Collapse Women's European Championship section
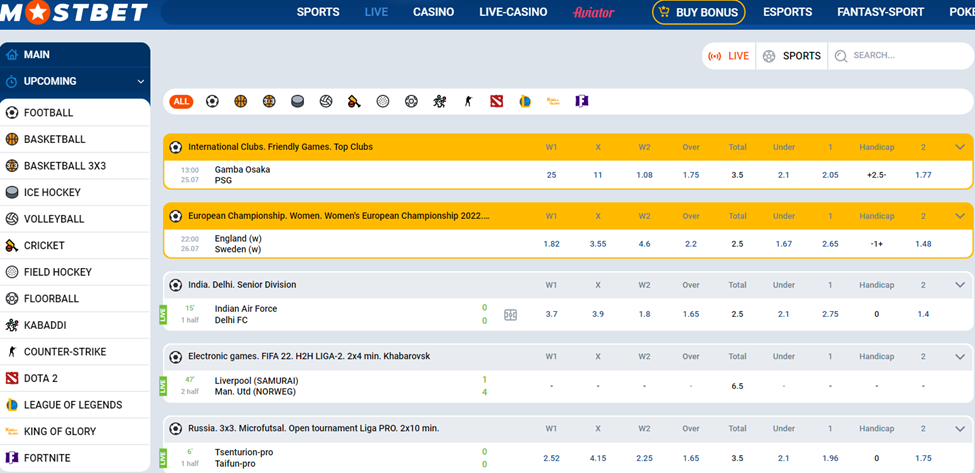975x473 pixels. [x=958, y=216]
